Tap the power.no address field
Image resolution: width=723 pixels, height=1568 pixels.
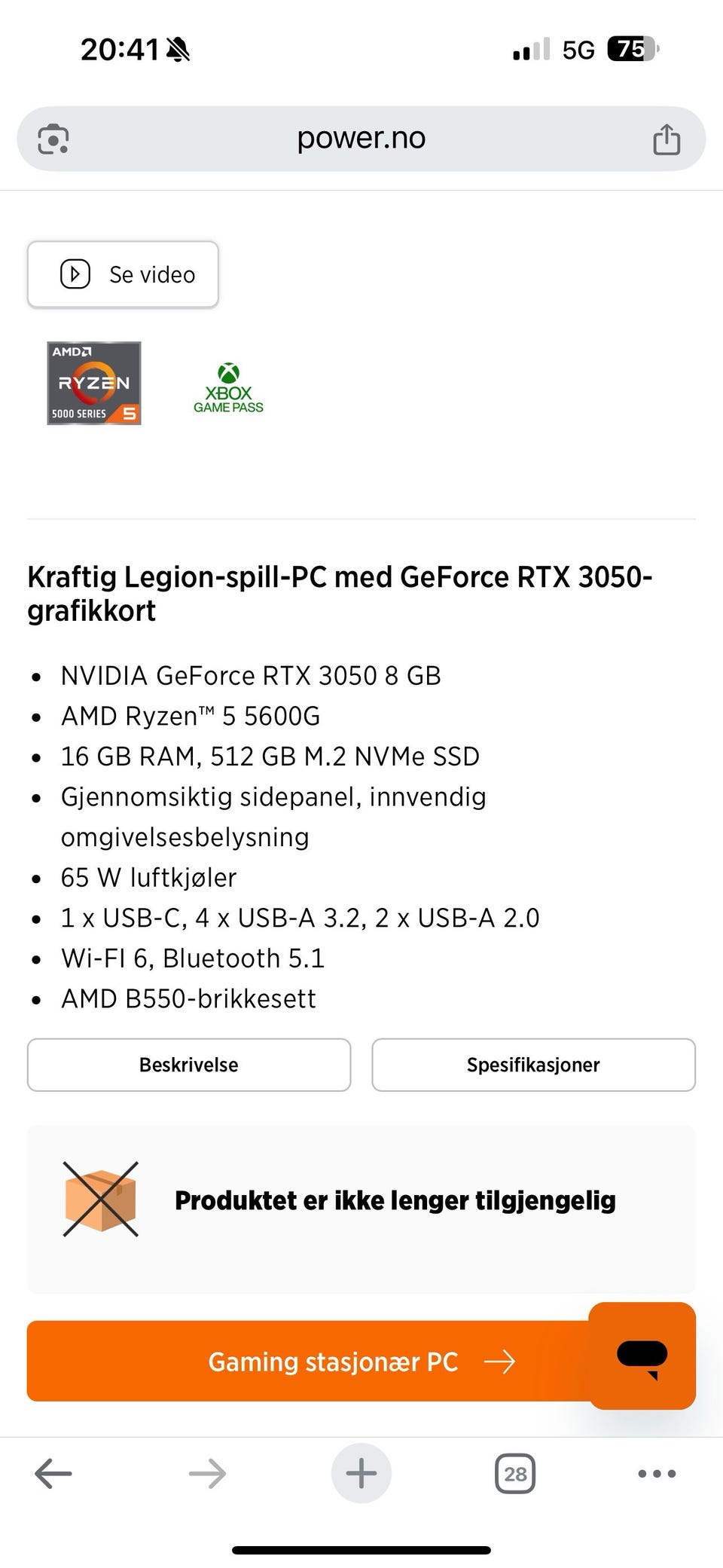(361, 139)
